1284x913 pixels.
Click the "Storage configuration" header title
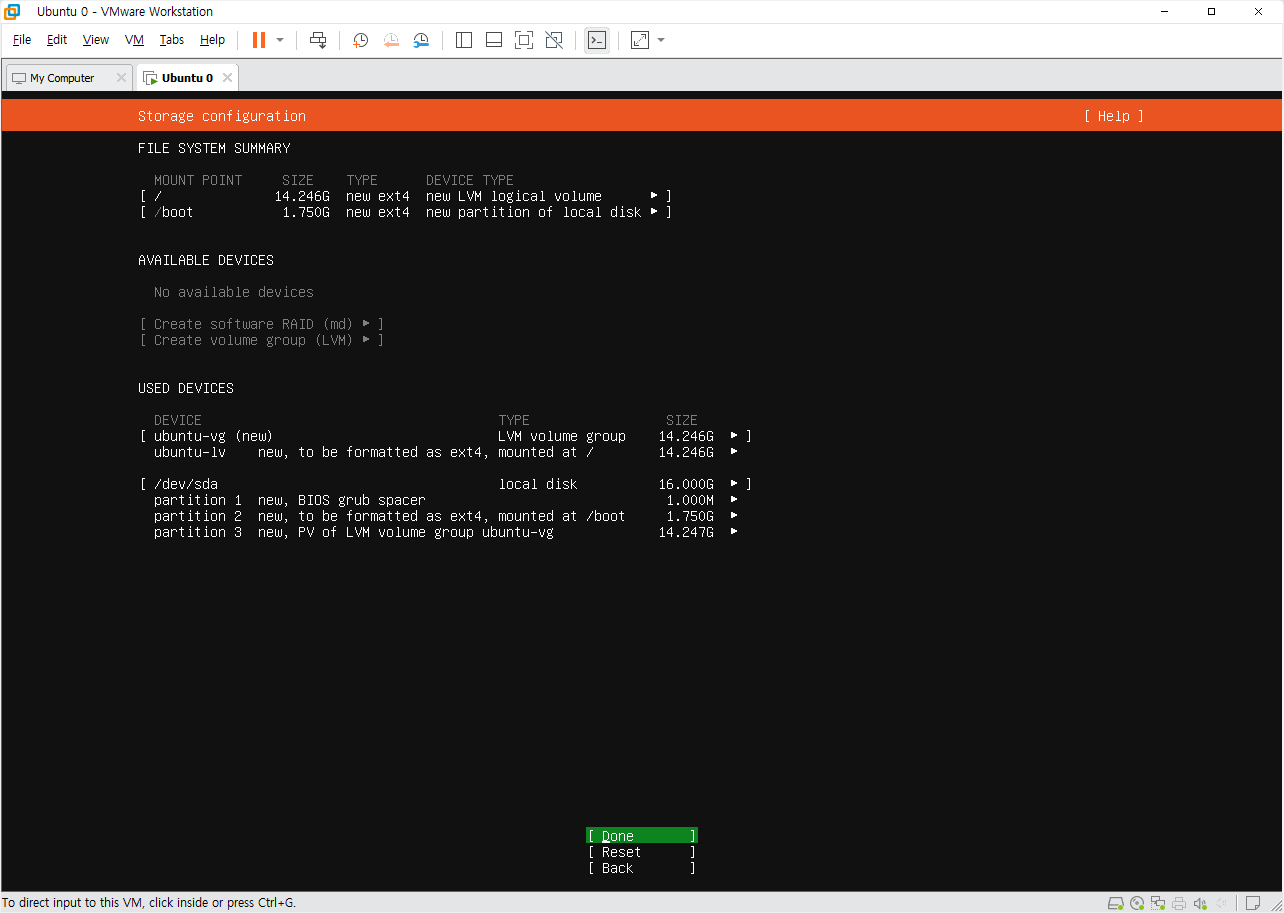[222, 116]
